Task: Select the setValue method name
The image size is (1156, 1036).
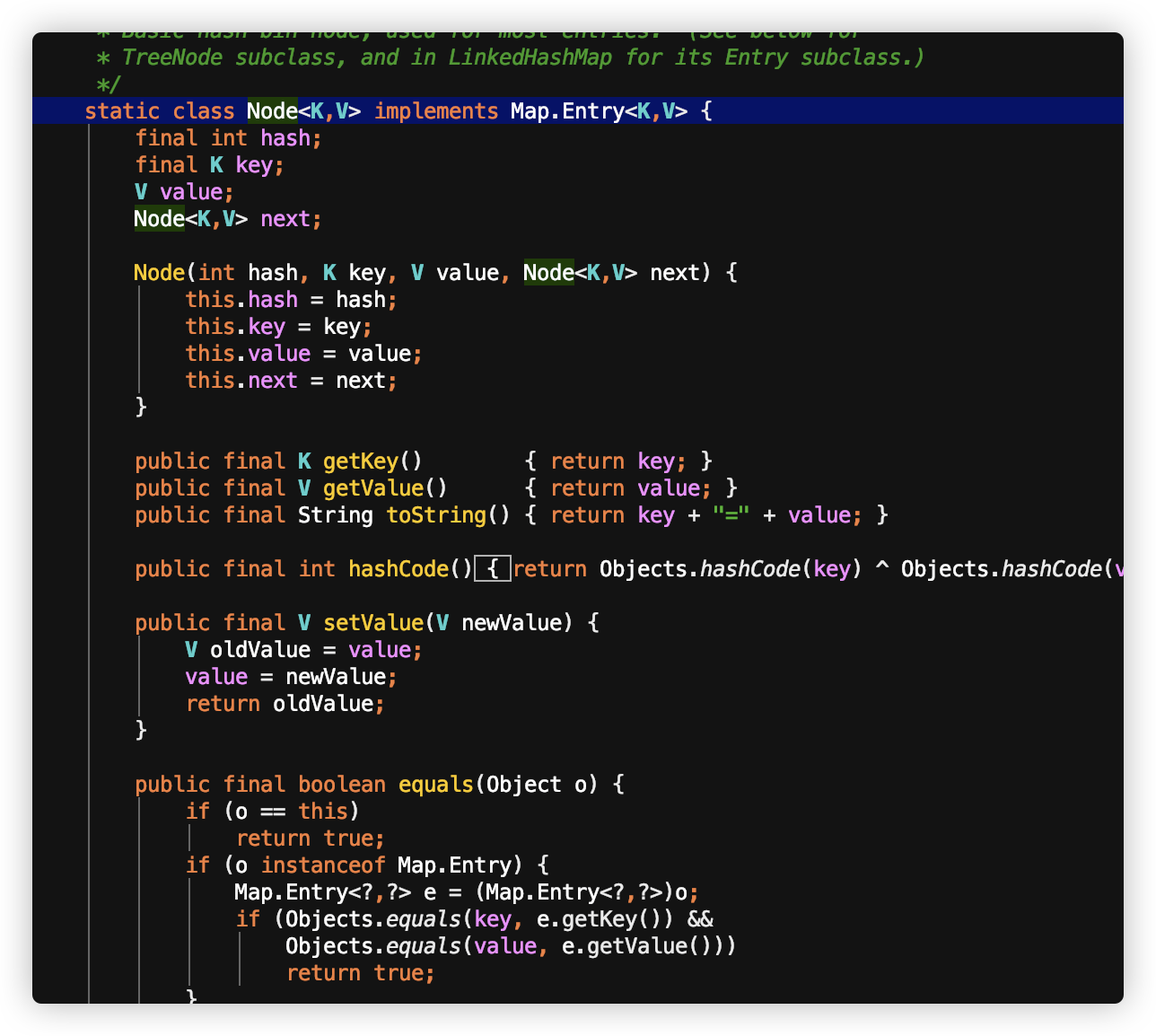Action: [373, 622]
